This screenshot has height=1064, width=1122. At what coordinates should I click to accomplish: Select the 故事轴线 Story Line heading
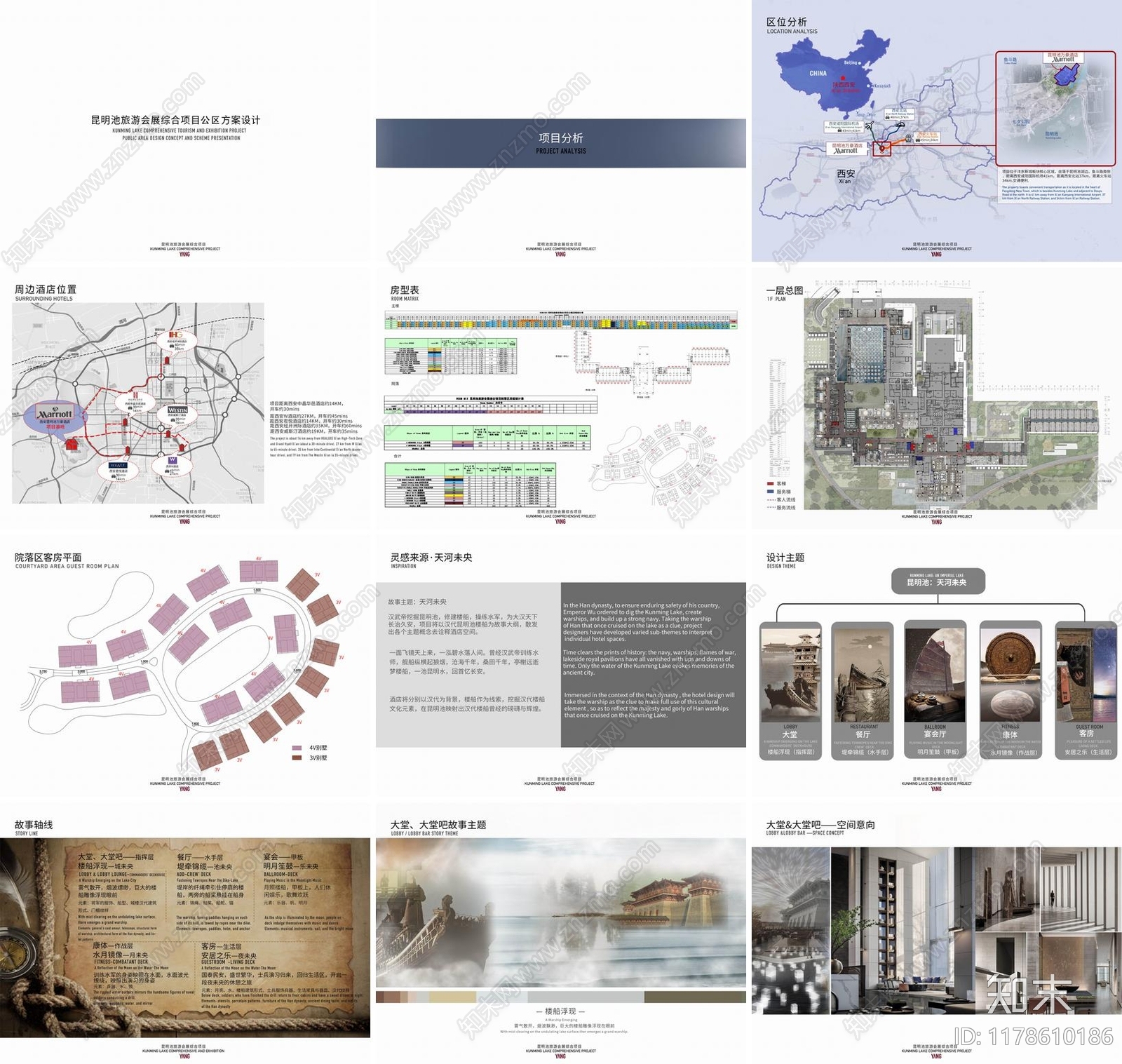click(x=34, y=824)
